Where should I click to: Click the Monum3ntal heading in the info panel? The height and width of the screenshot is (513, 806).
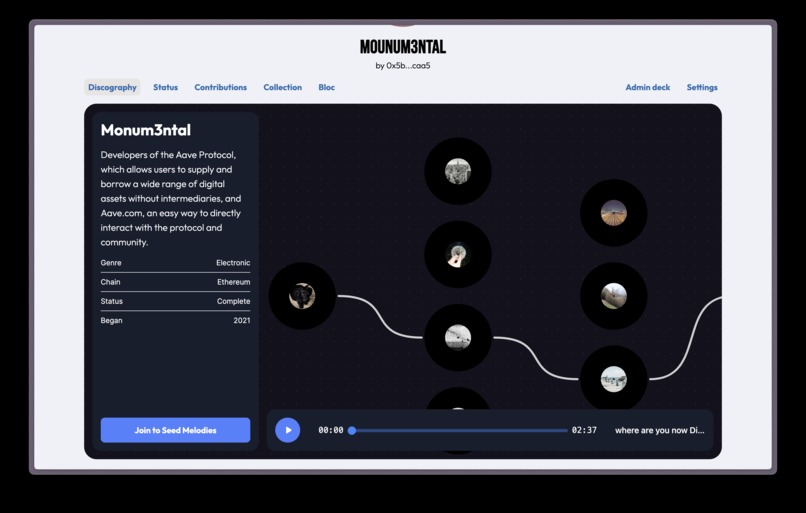146,130
